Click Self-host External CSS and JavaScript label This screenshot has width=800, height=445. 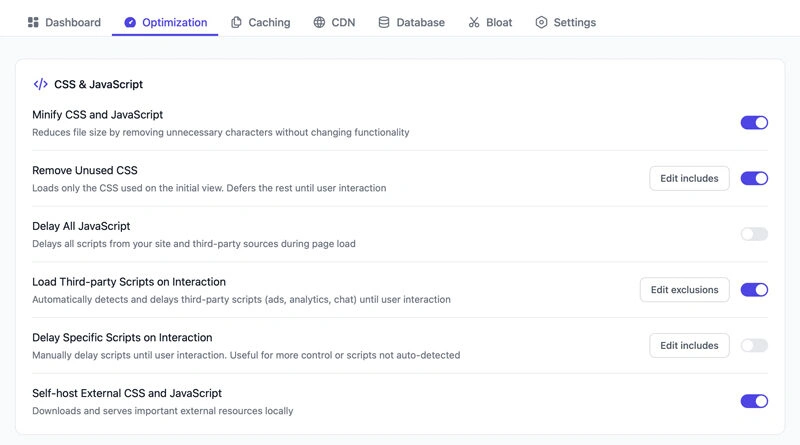127,393
